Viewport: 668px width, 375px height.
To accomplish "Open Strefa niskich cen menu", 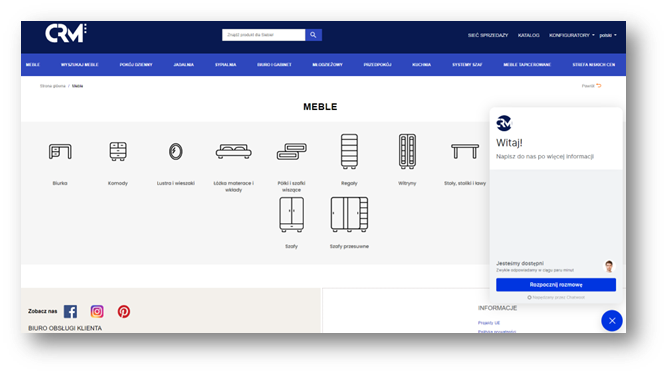I will [593, 65].
